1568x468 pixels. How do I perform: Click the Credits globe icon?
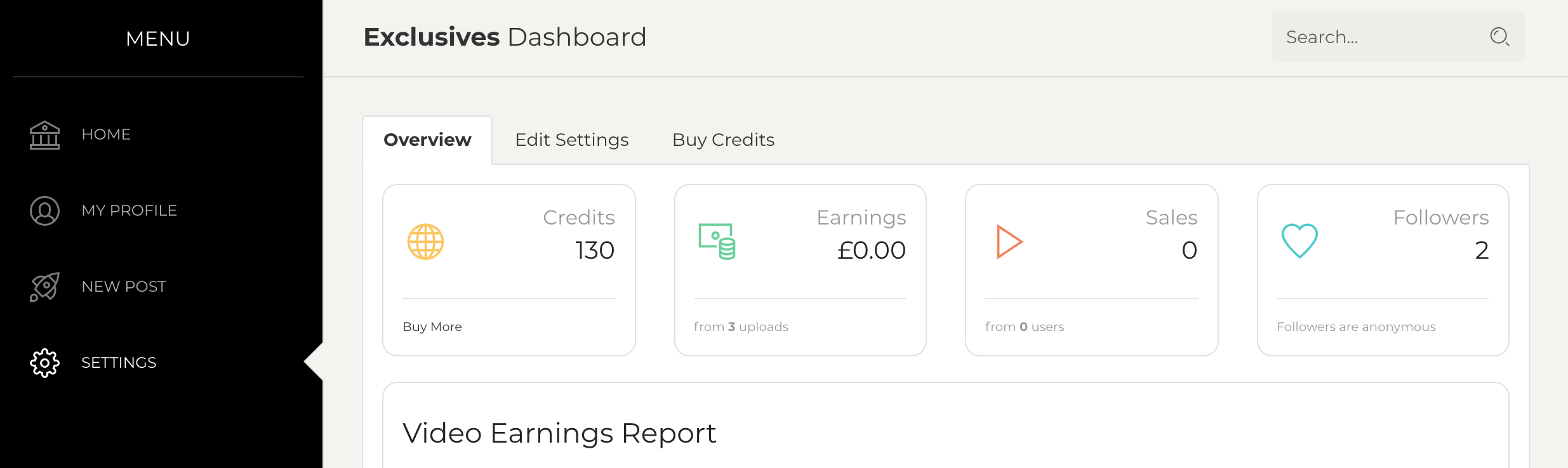pyautogui.click(x=425, y=242)
